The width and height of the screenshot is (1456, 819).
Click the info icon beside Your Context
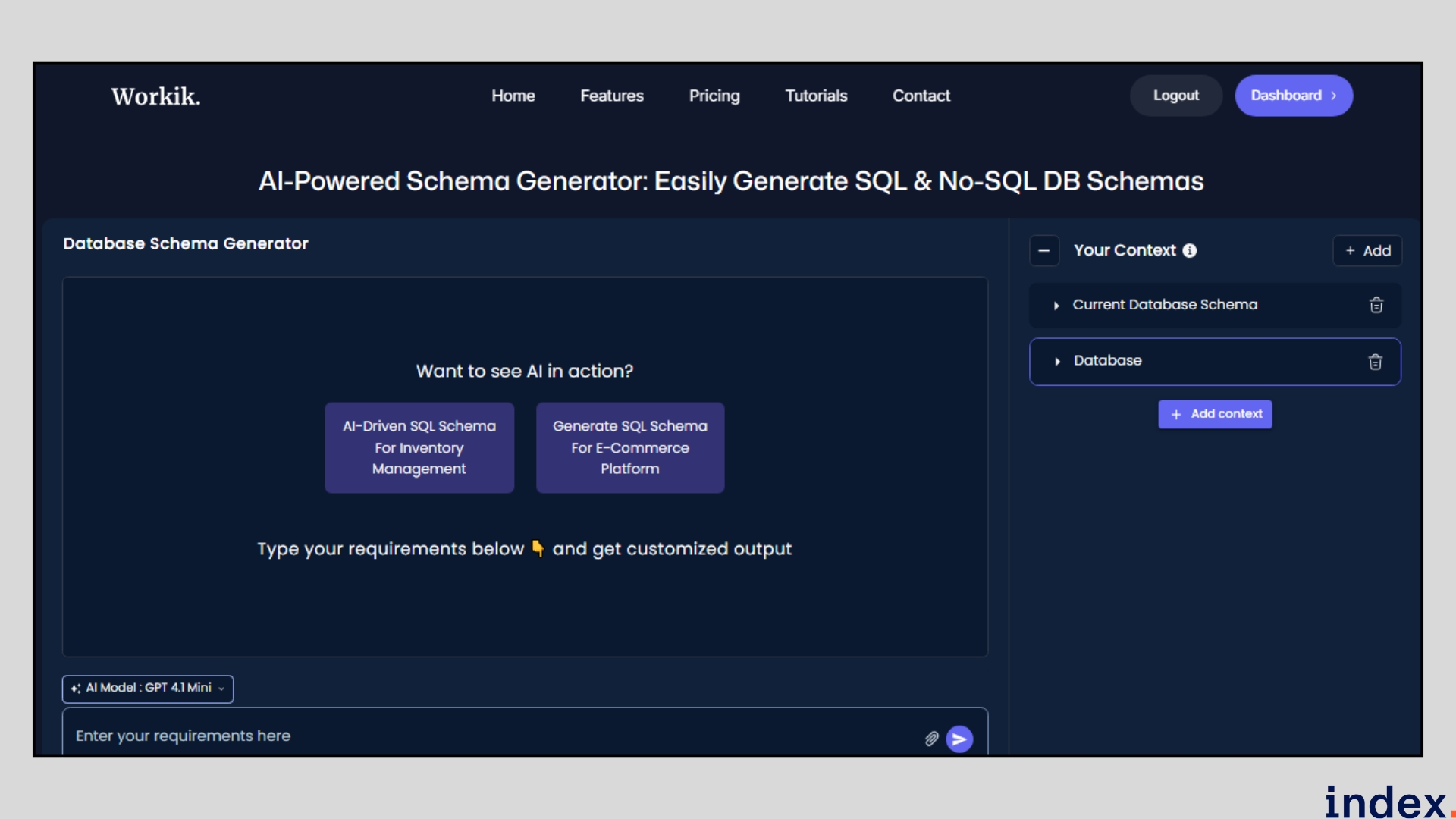point(1190,251)
